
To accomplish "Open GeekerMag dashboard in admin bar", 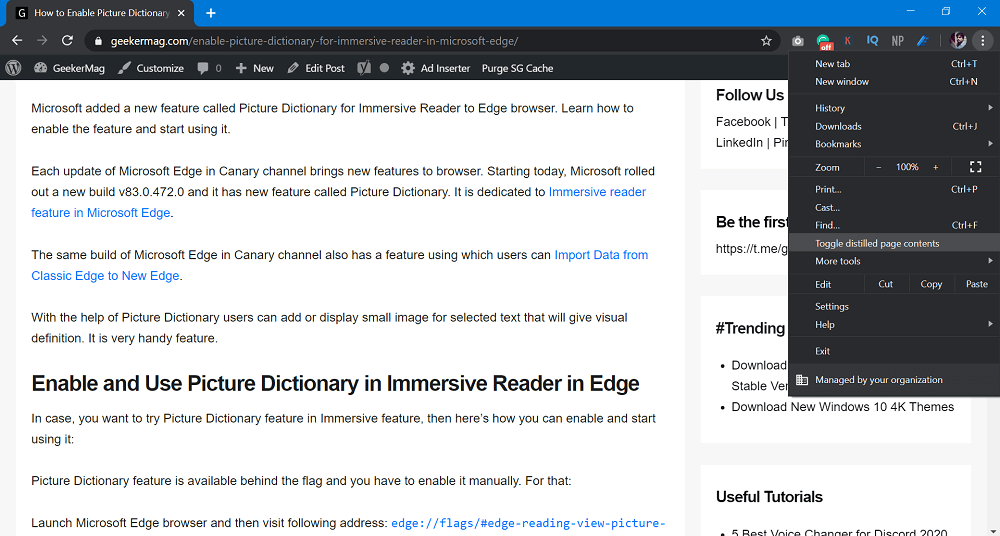I will pyautogui.click(x=69, y=68).
